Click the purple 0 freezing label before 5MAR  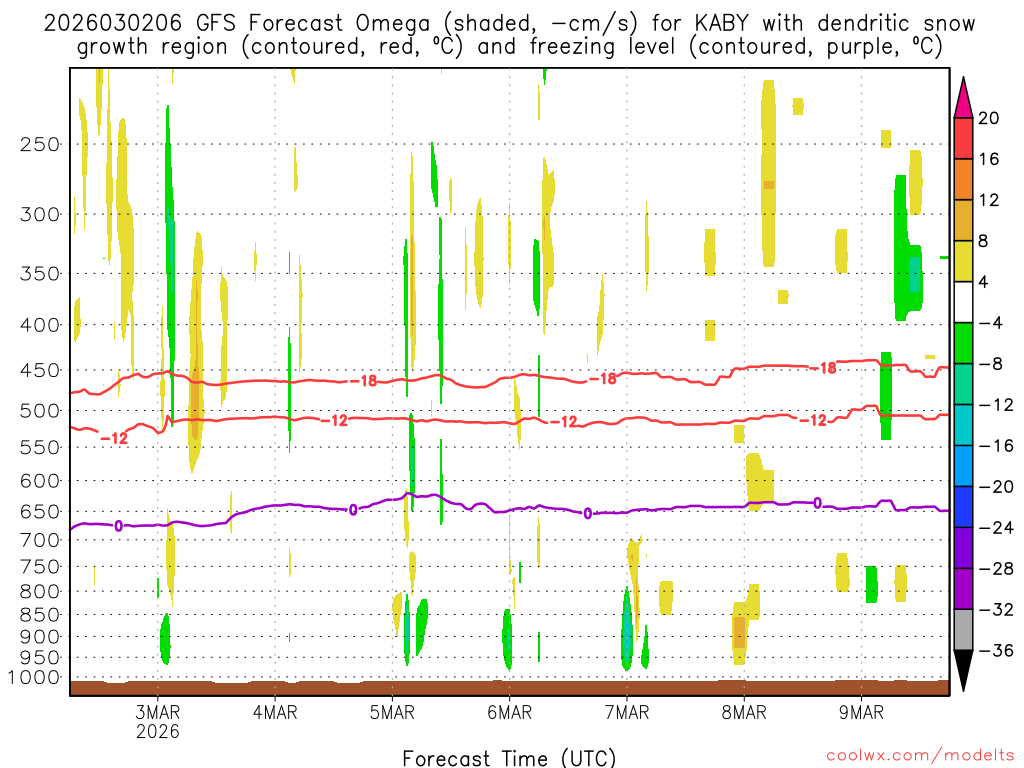(353, 510)
